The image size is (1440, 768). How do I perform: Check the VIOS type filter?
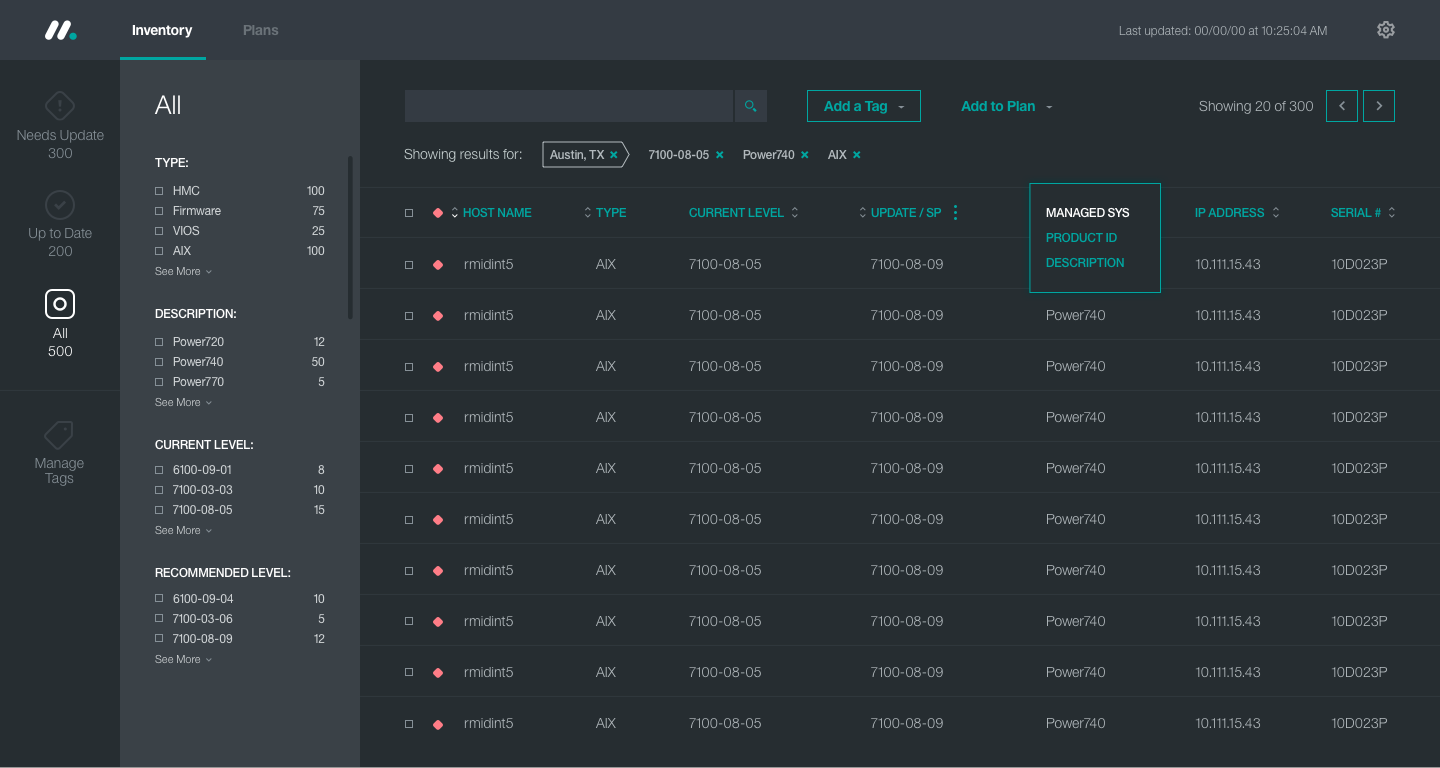coord(159,231)
